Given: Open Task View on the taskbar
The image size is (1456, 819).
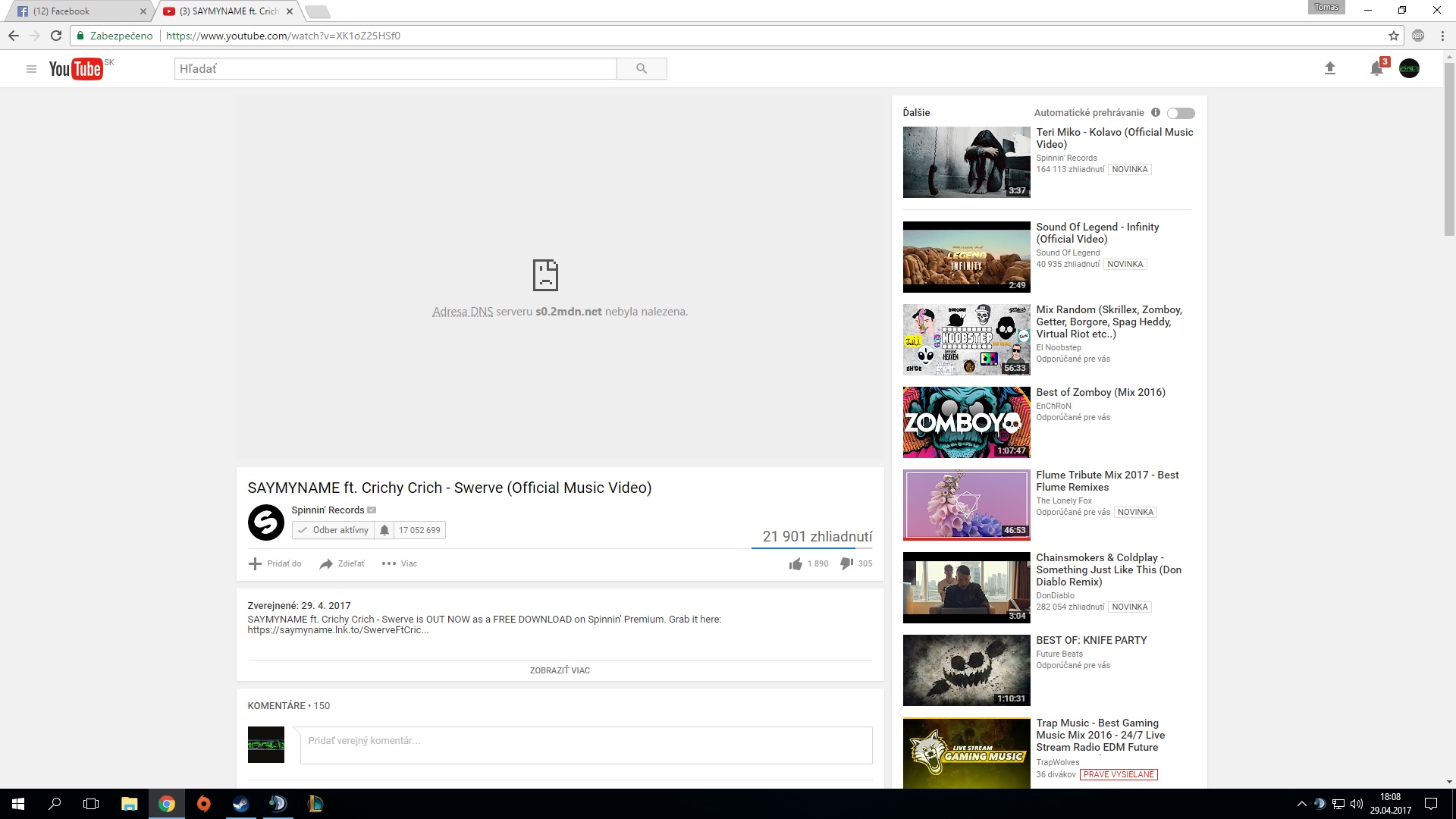Looking at the screenshot, I should coord(91,804).
